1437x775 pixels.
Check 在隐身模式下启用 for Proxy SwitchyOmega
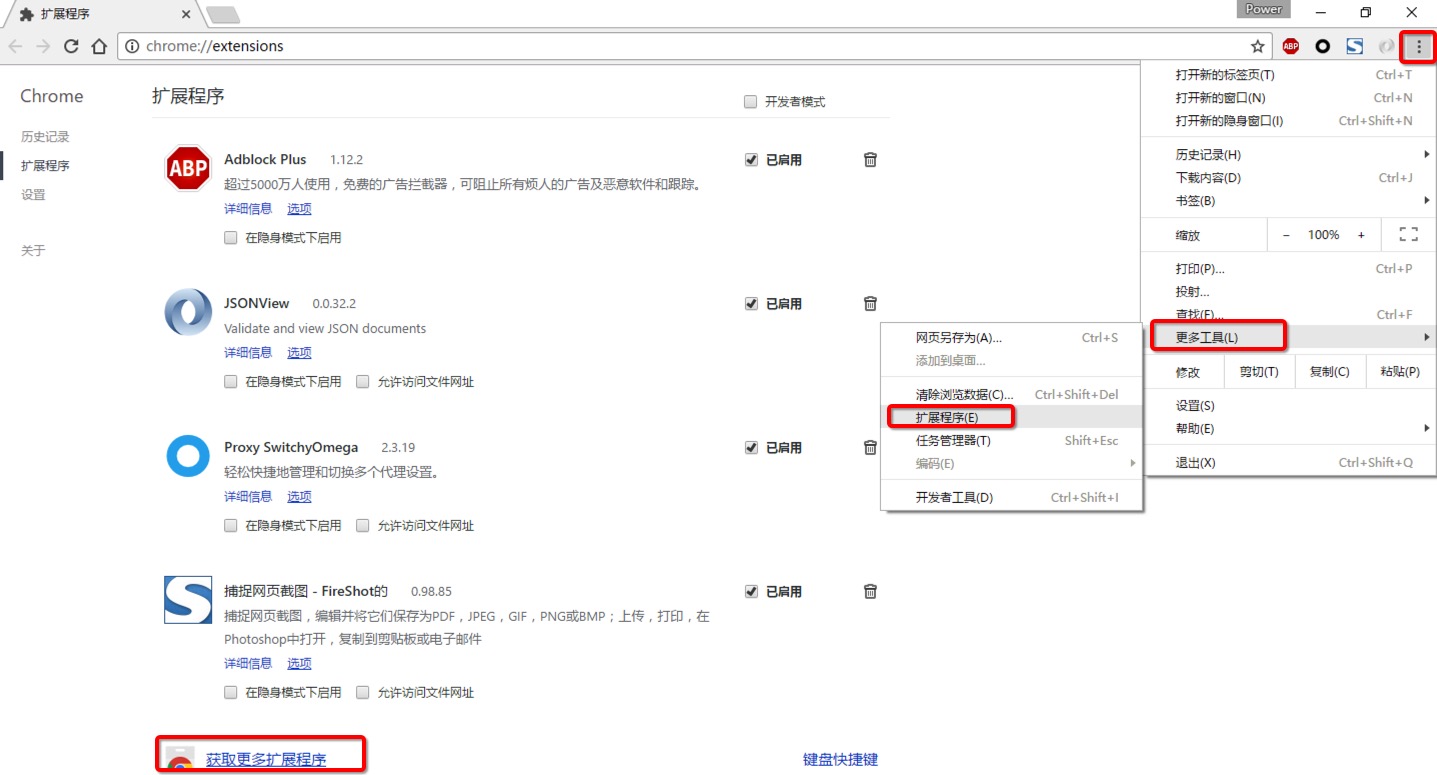230,525
